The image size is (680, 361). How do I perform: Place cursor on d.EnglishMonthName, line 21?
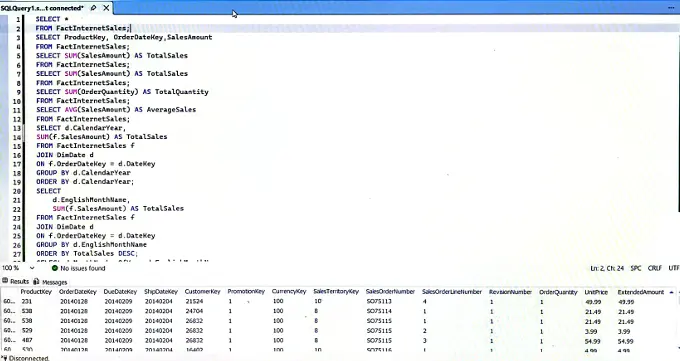click(91, 200)
